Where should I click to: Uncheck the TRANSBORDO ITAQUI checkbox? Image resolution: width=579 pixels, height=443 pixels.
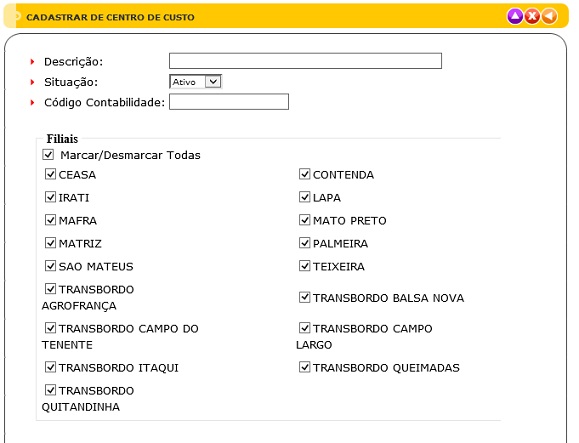pos(51,367)
